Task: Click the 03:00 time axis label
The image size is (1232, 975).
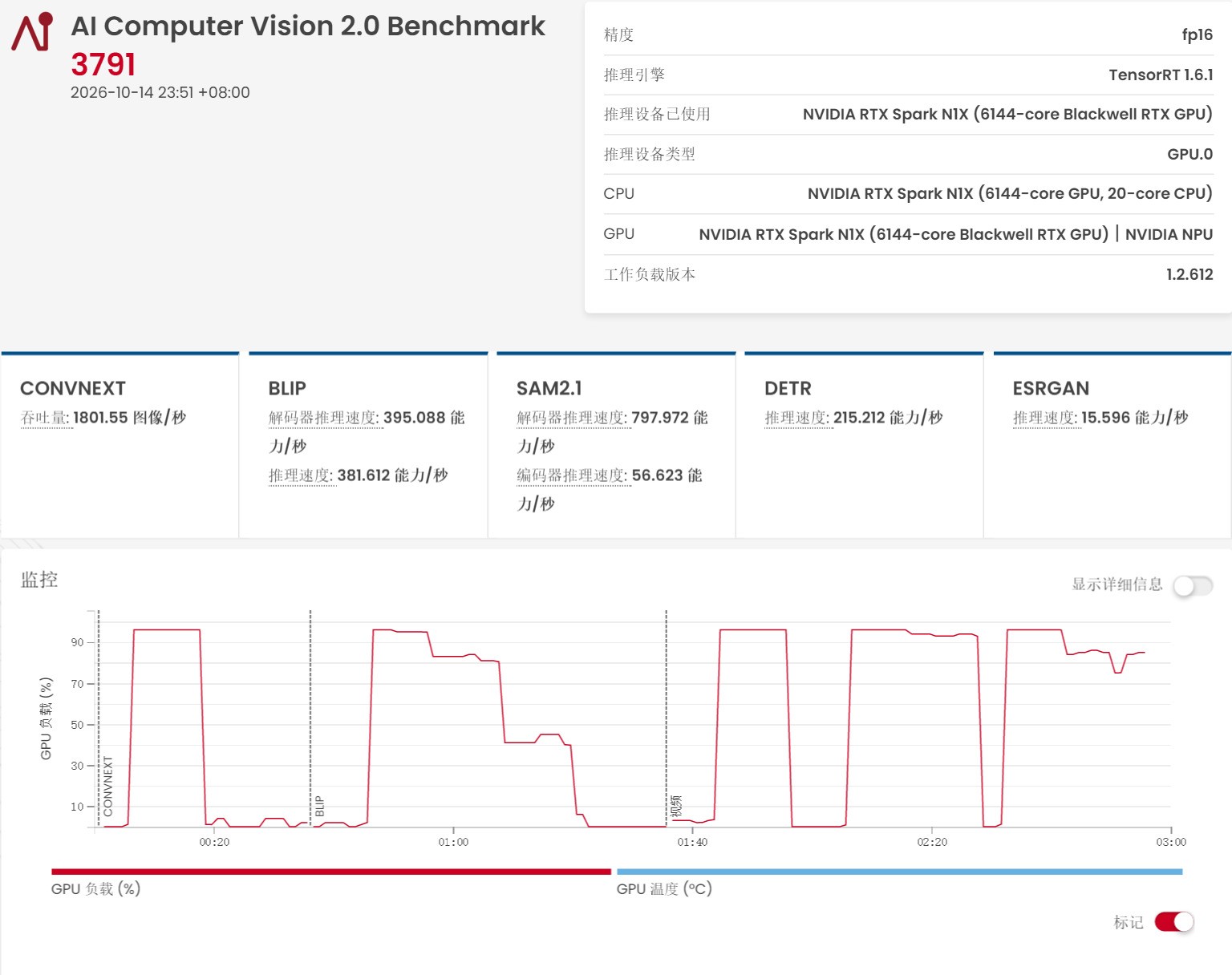Action: [1171, 842]
